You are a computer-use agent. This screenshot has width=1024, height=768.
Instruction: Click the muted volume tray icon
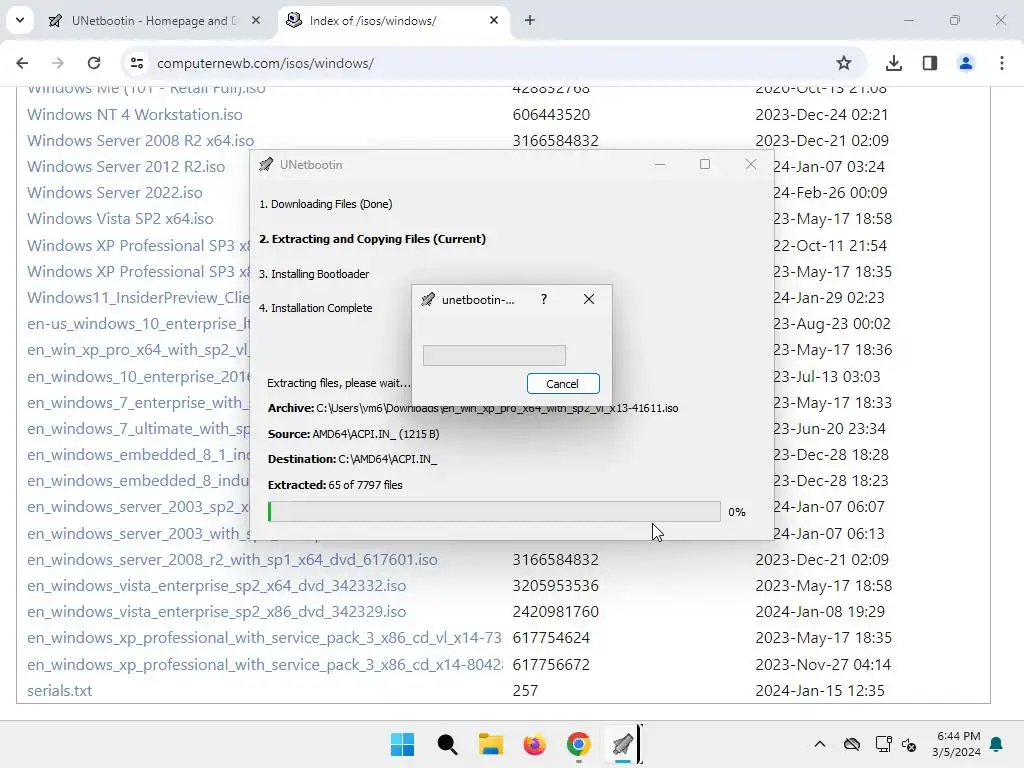(909, 744)
